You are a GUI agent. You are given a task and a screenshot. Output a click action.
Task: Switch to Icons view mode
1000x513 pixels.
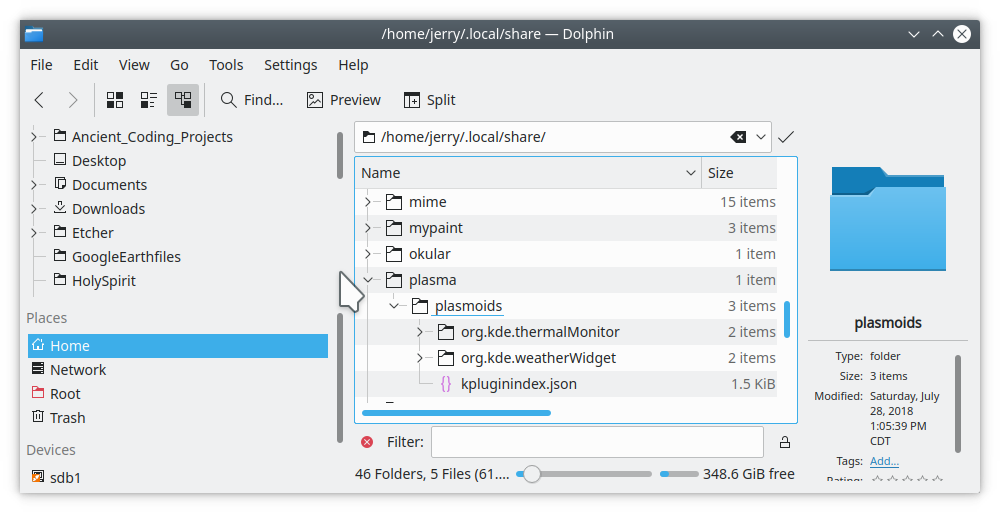click(115, 100)
